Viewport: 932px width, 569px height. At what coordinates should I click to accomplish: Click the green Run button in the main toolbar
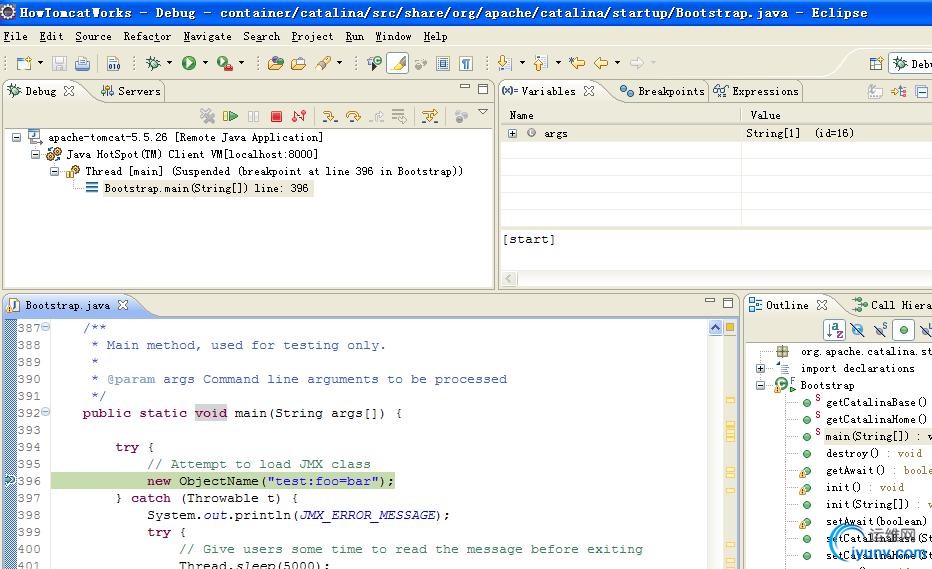189,62
